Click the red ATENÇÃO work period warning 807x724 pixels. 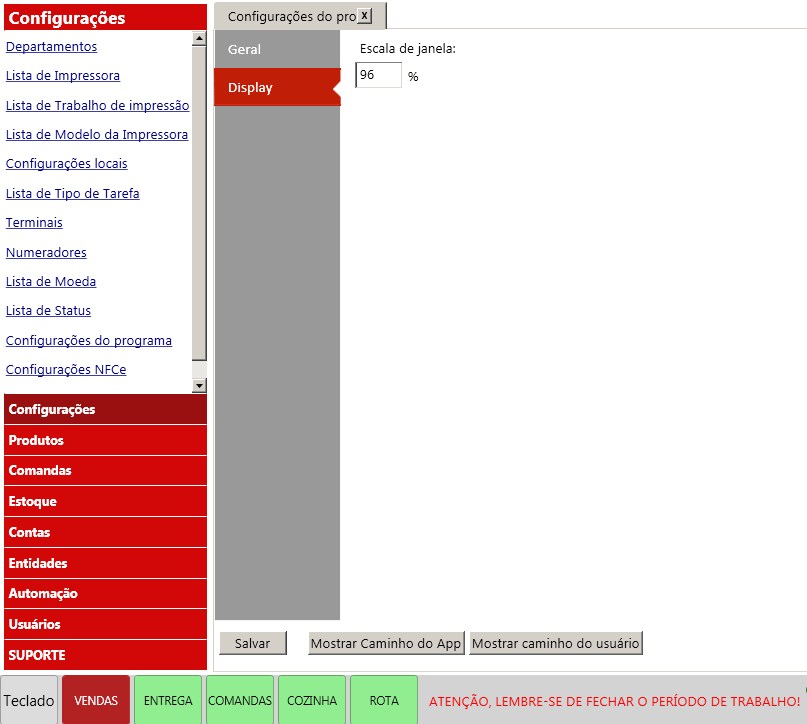[615, 701]
